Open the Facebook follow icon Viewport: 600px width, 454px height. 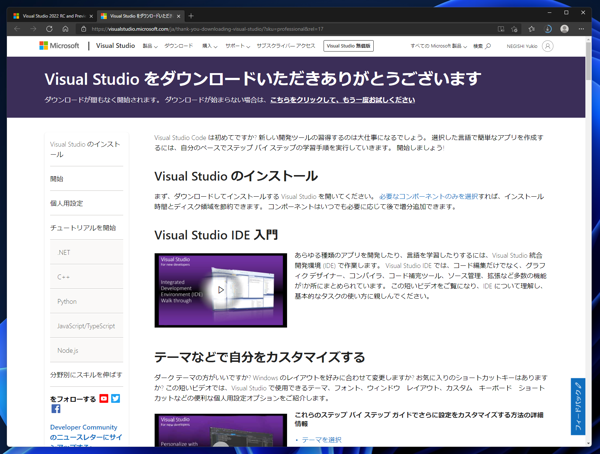[x=56, y=409]
